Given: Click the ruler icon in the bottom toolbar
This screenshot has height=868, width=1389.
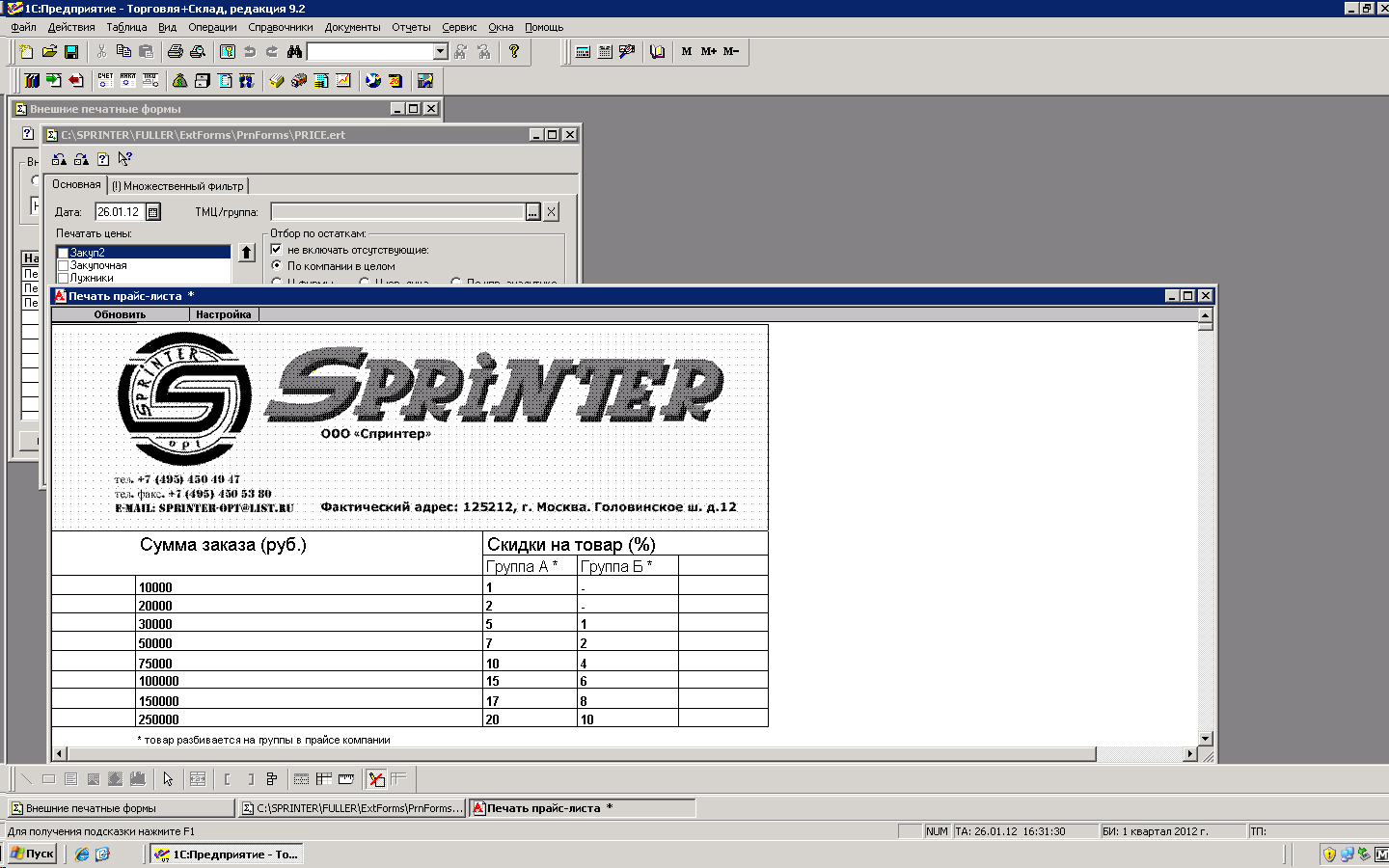Looking at the screenshot, I should pos(346,779).
